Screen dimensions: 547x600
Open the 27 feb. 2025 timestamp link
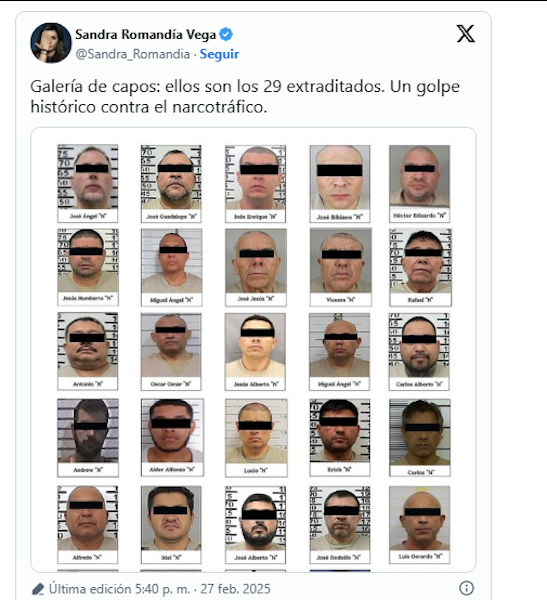tap(235, 589)
